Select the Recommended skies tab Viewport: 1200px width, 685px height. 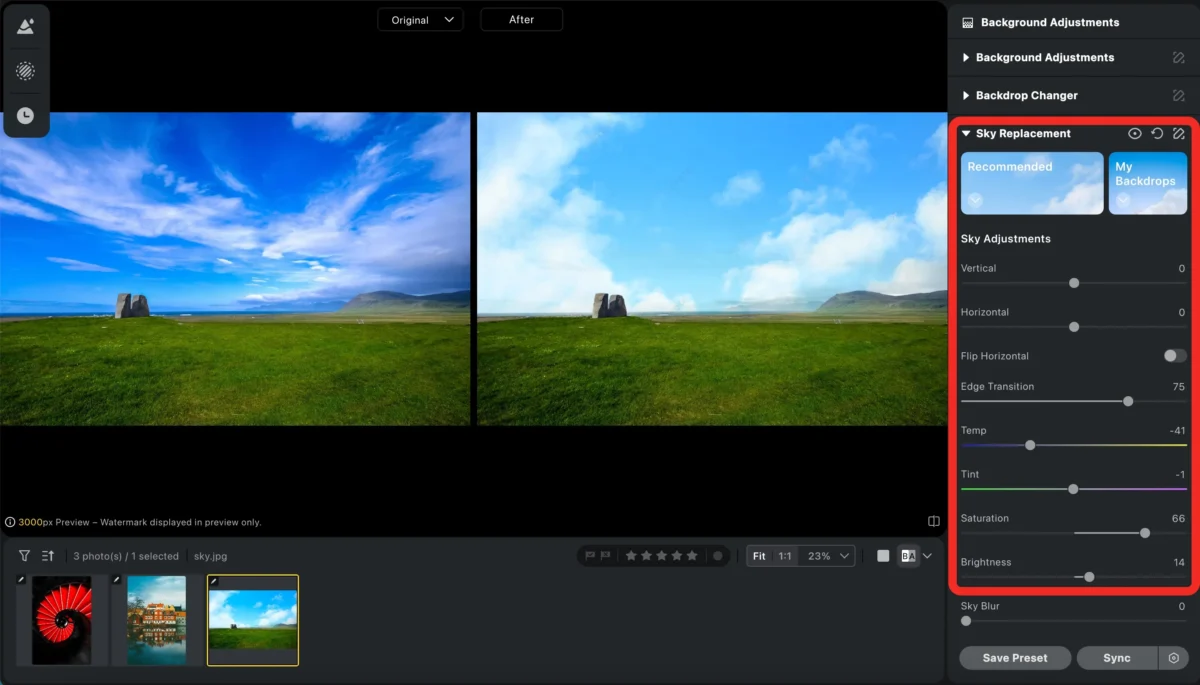coord(1031,183)
